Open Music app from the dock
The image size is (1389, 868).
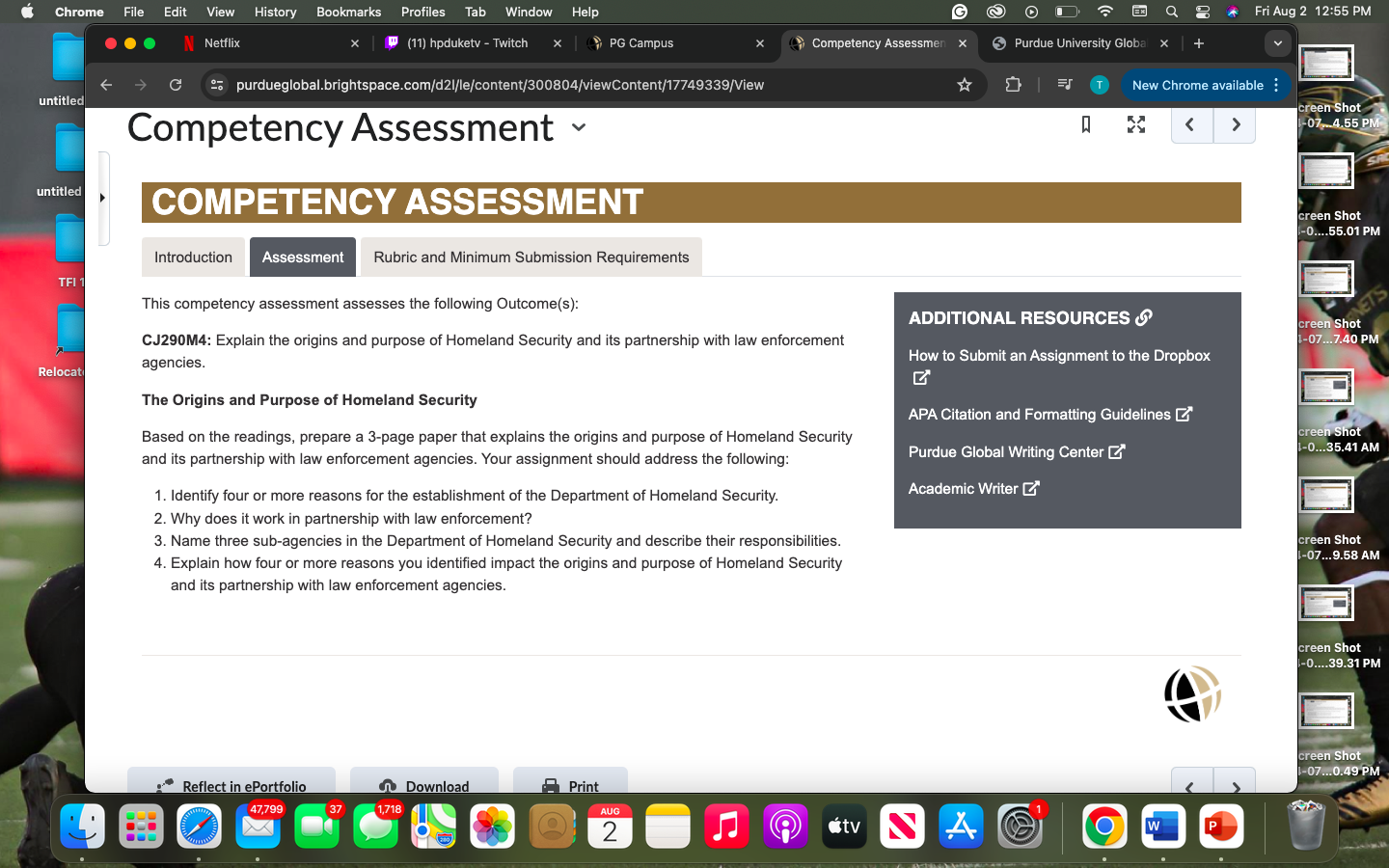[726, 827]
